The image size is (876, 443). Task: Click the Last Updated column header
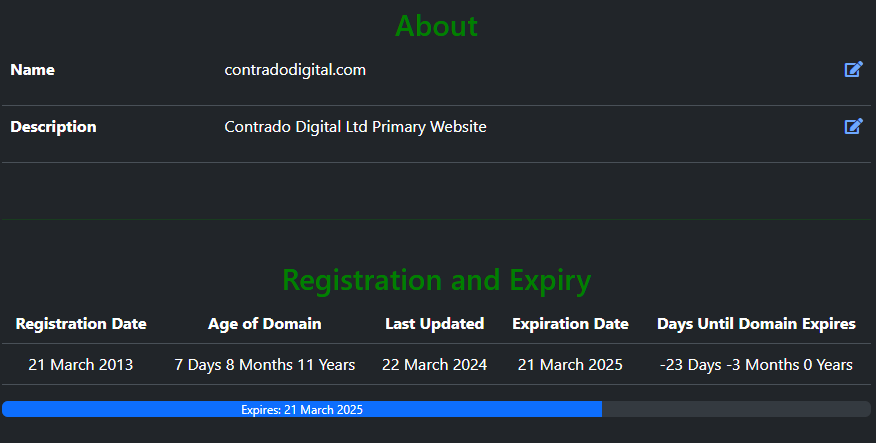435,324
